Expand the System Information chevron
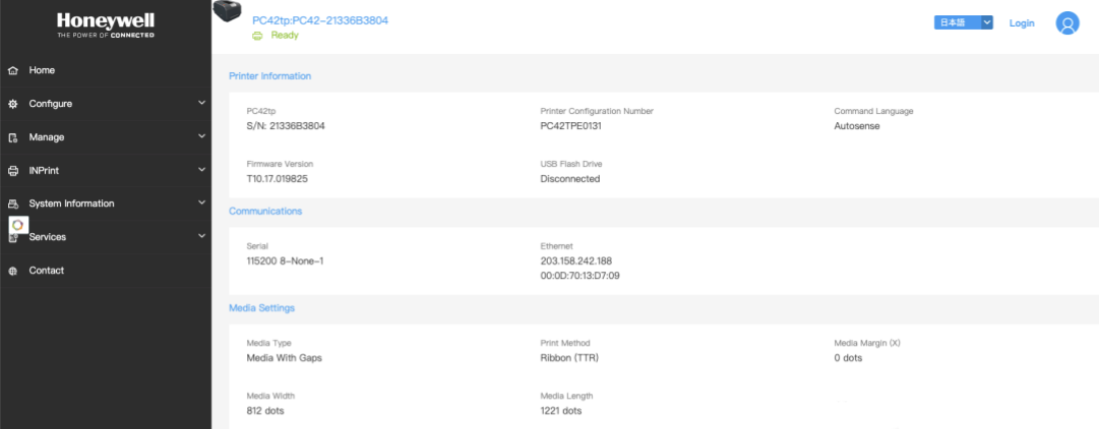 (202, 203)
